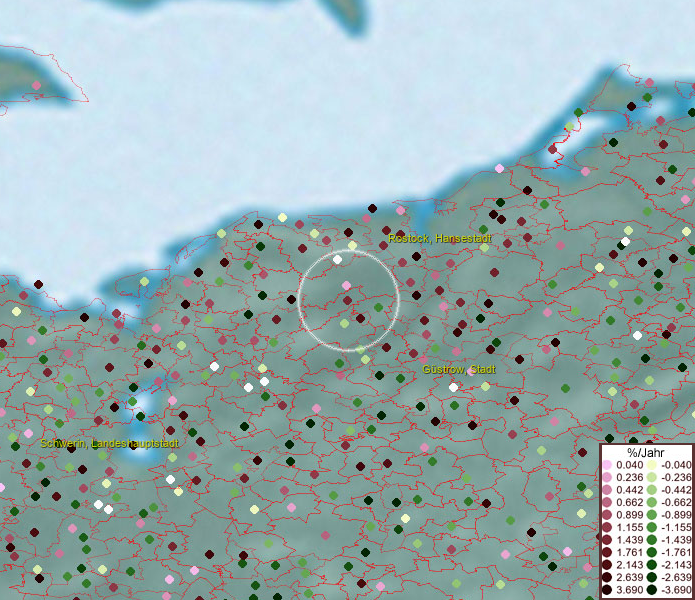Select white marker on the circle's top edge
695x600 pixels.
(x=337, y=259)
